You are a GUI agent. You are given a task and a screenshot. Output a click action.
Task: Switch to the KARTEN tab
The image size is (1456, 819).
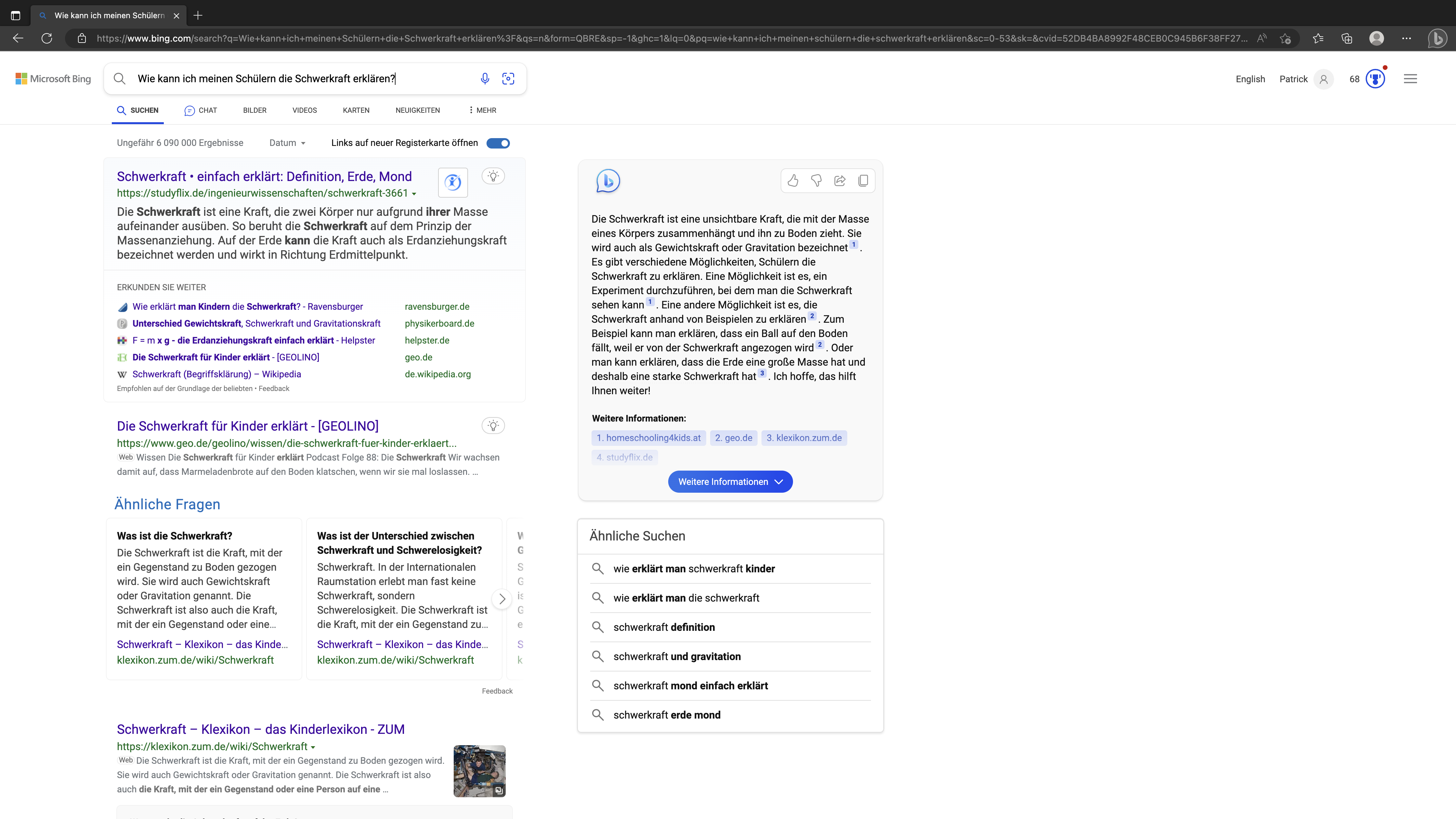coord(356,110)
